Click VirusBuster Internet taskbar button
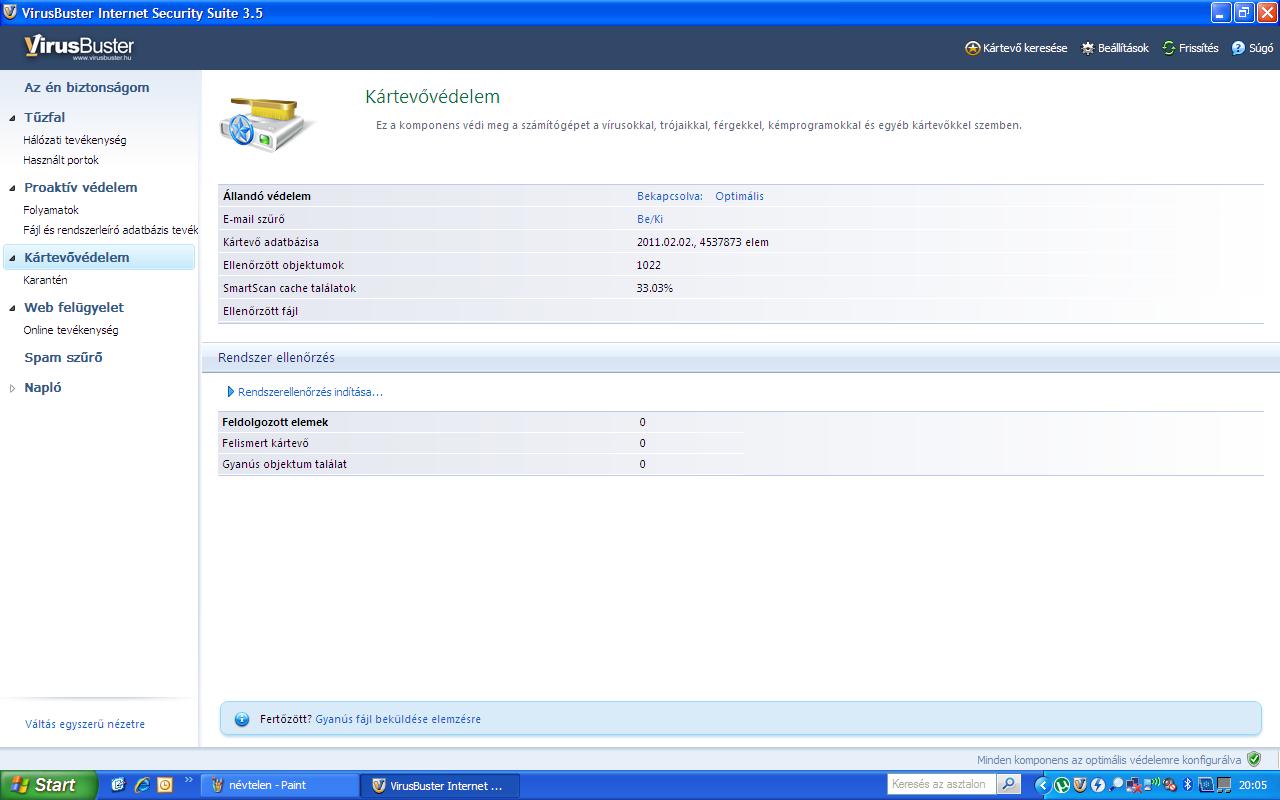The width and height of the screenshot is (1280, 800). point(440,785)
